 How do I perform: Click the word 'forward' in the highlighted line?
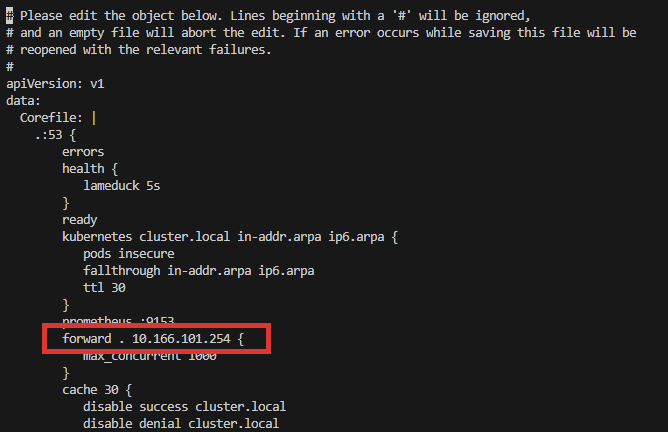[x=87, y=340]
